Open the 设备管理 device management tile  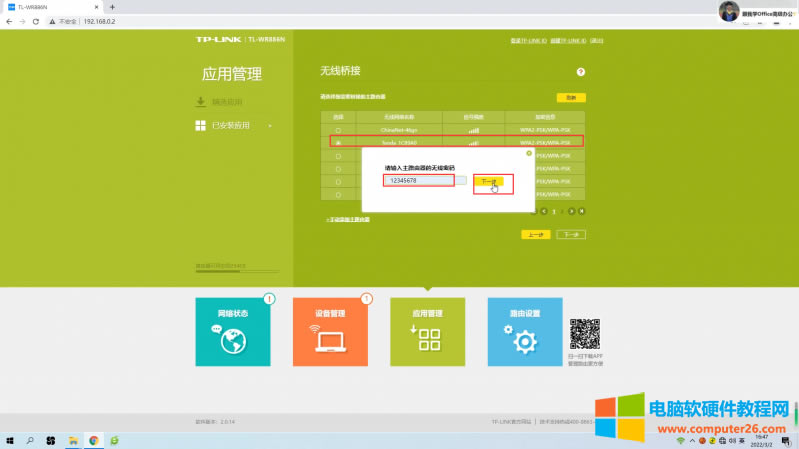[330, 331]
